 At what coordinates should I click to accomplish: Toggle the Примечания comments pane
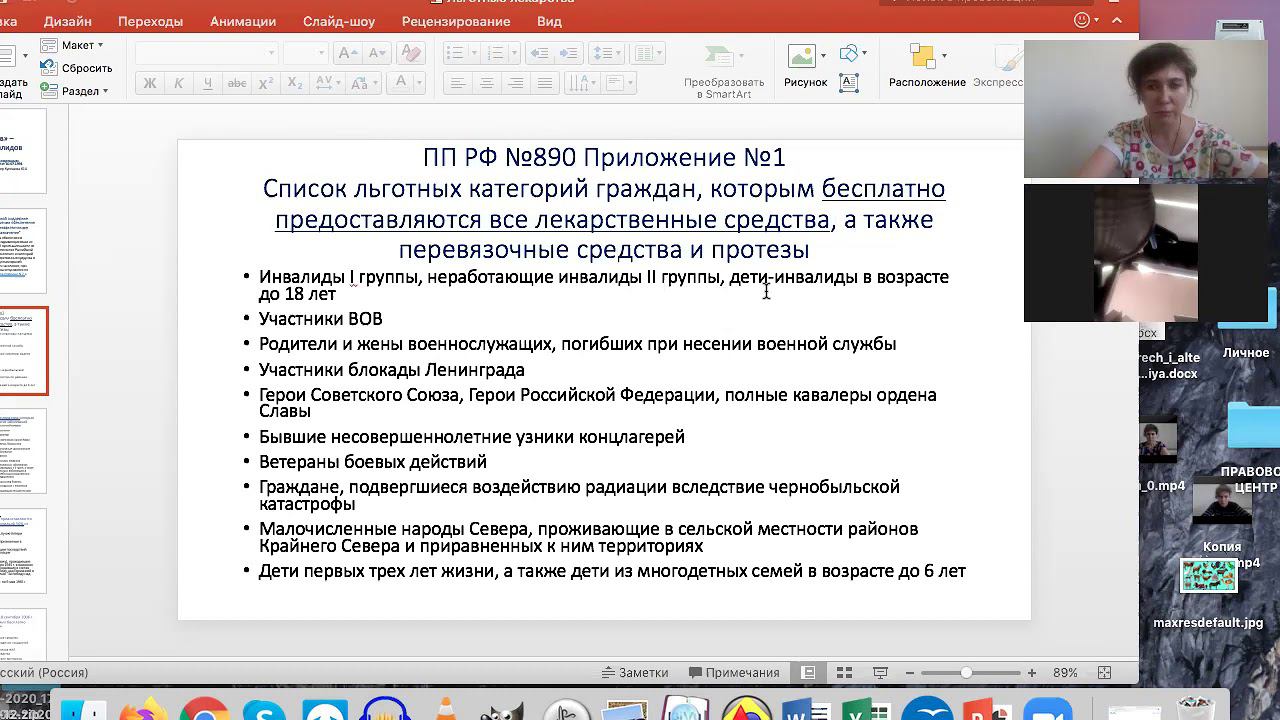pos(733,673)
